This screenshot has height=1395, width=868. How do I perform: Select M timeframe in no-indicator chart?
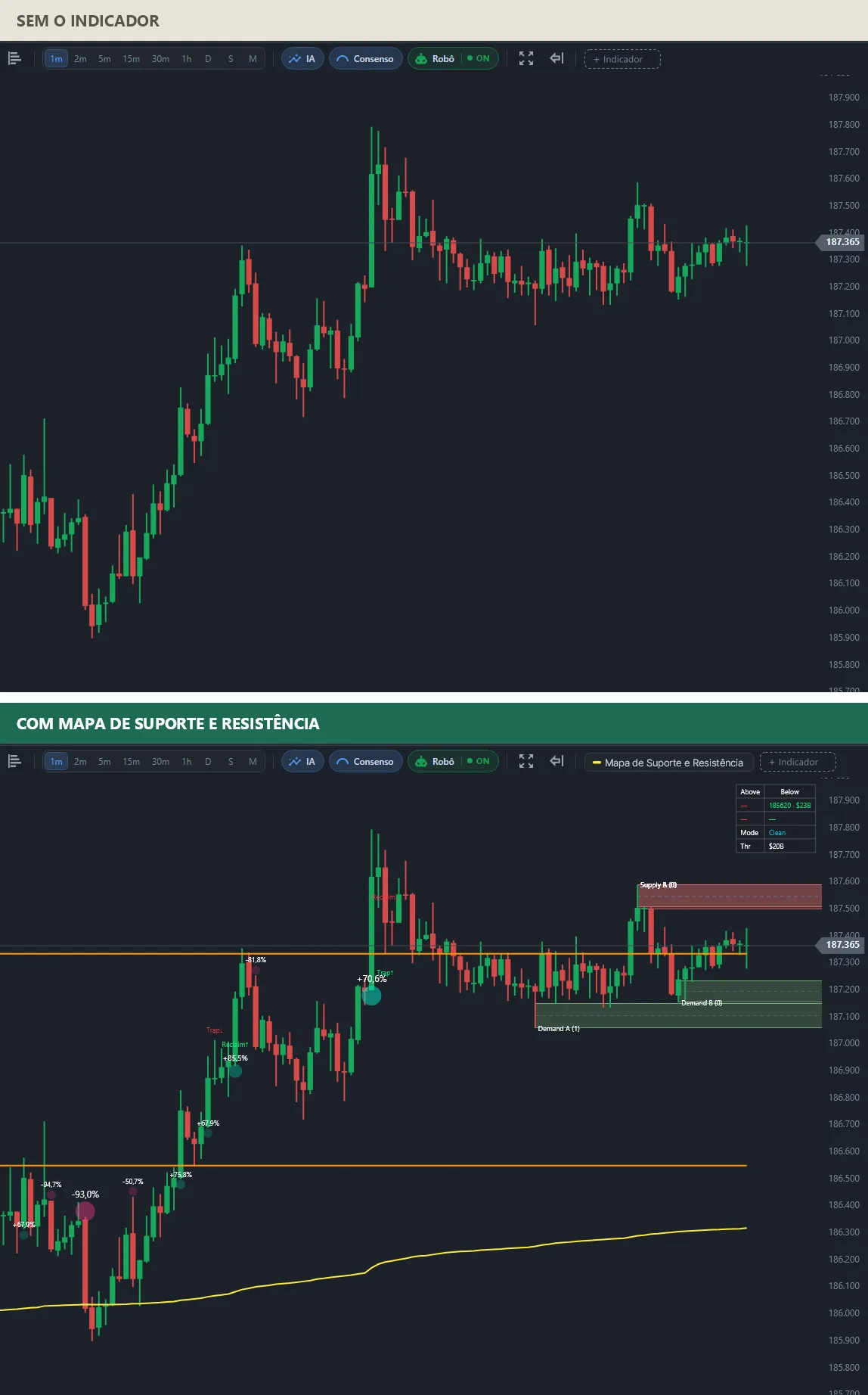click(253, 58)
